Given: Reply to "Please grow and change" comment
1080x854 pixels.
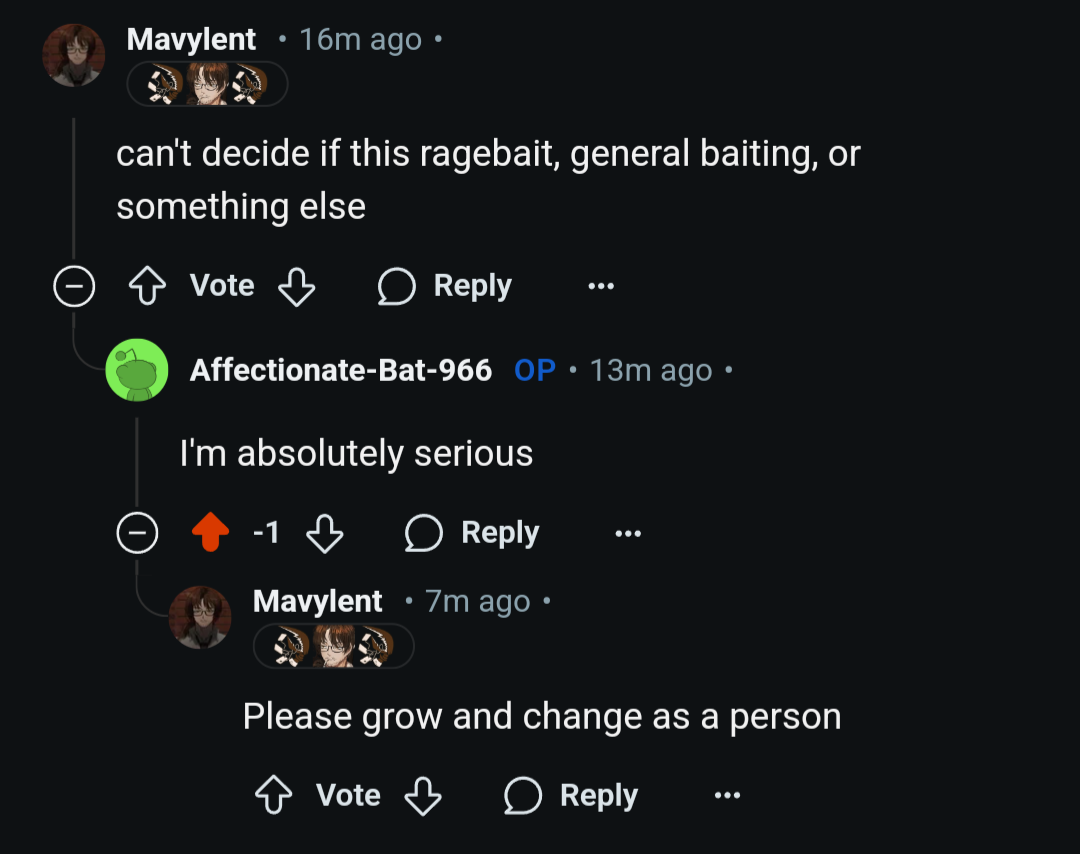Looking at the screenshot, I should [x=571, y=796].
